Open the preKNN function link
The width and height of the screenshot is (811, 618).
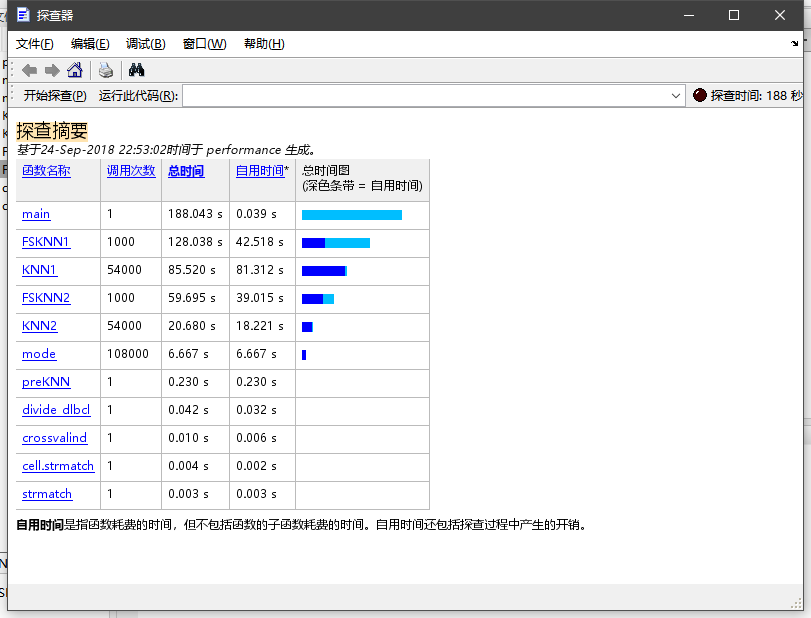pos(46,382)
